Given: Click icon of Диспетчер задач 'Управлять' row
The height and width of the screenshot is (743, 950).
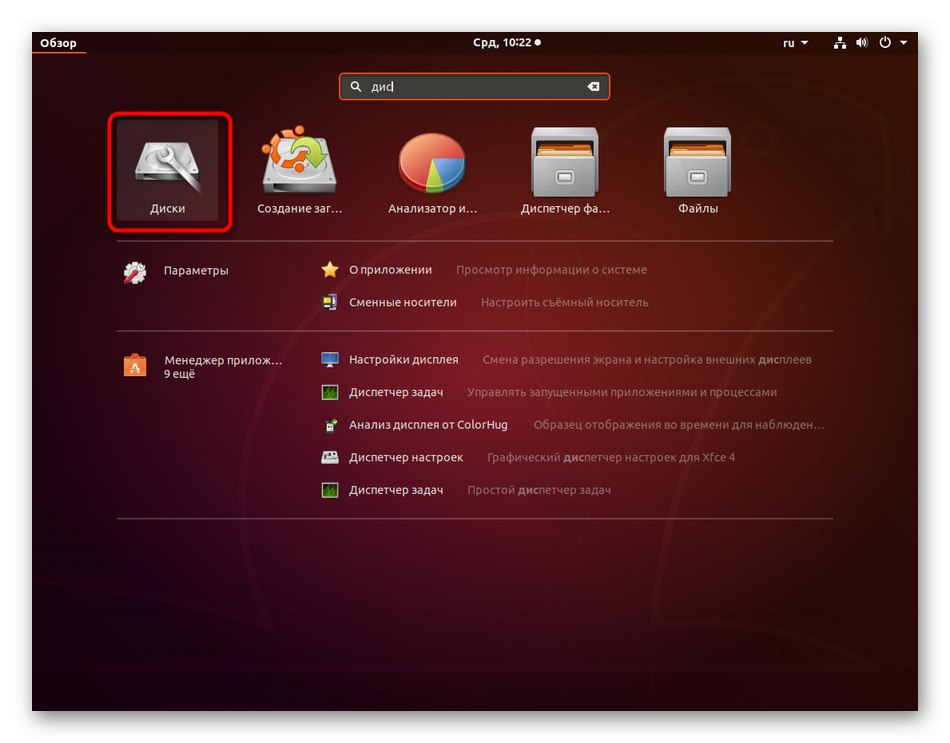Looking at the screenshot, I should 330,392.
